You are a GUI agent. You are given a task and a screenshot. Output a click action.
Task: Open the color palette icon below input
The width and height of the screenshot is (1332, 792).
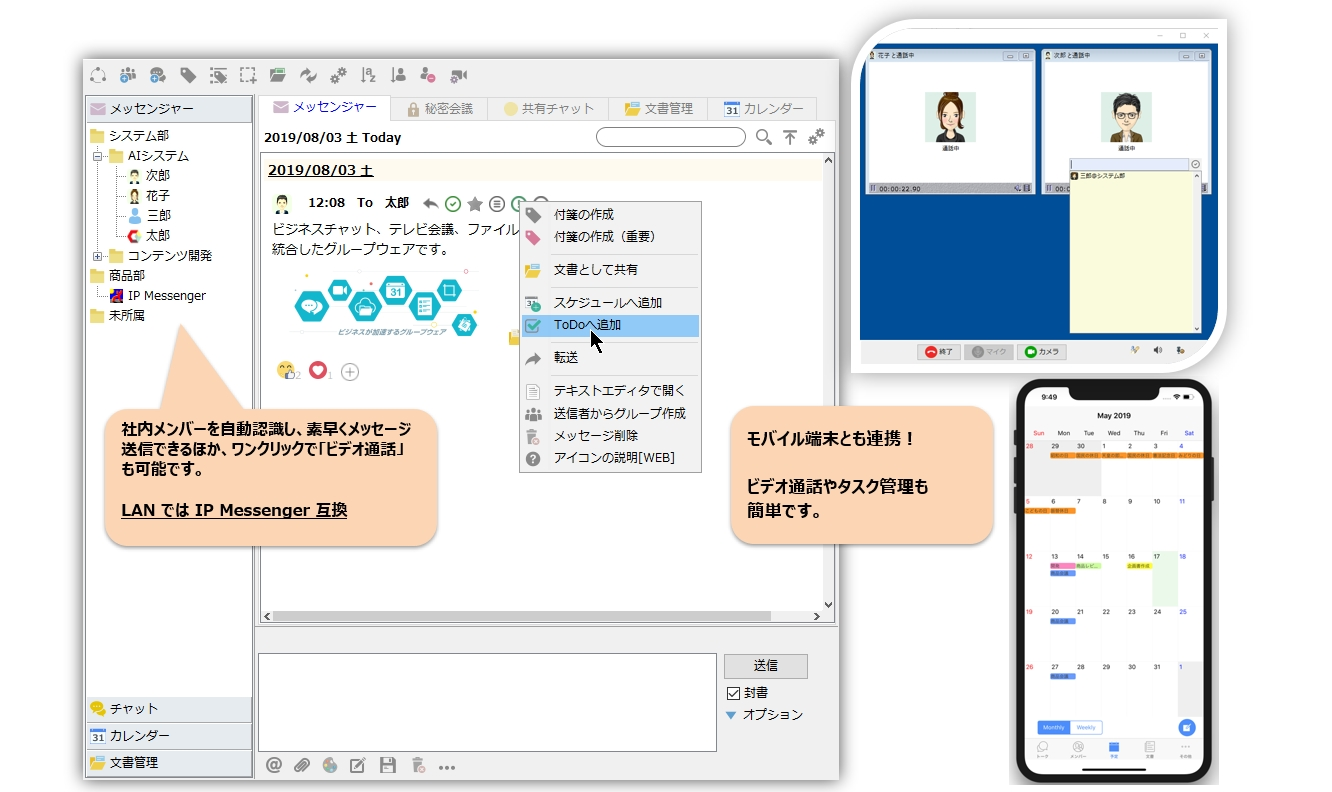click(330, 766)
